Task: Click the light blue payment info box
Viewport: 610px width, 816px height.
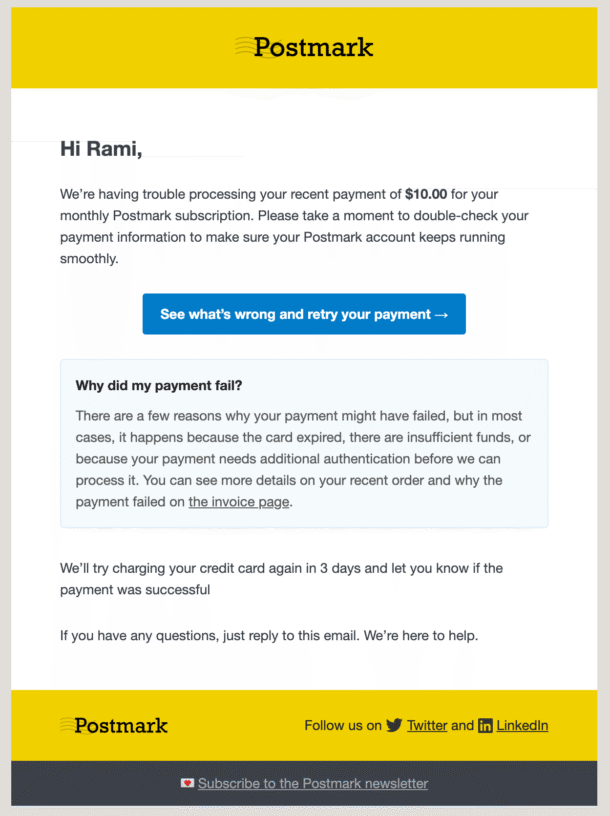Action: pos(304,442)
